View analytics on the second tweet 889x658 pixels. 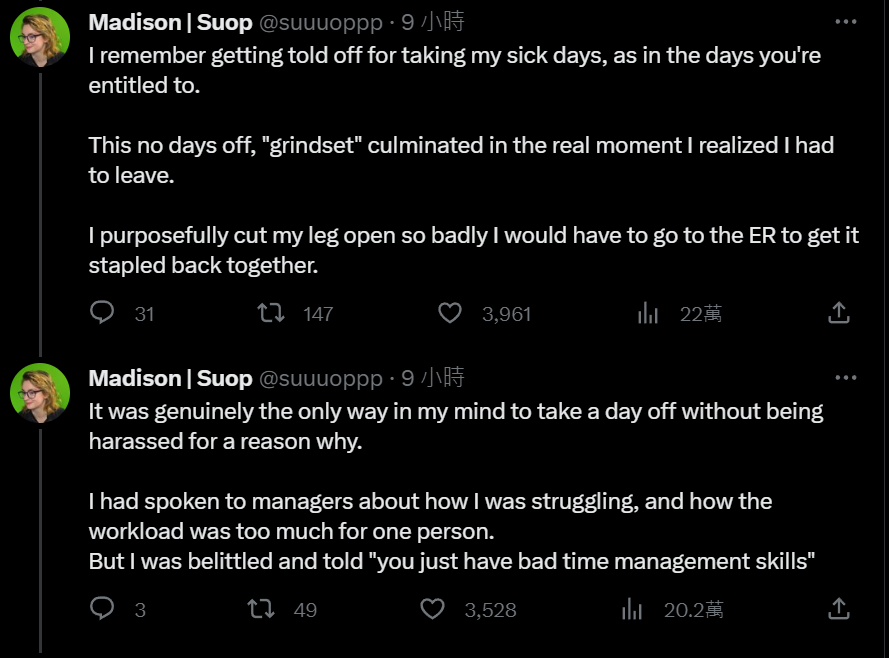coord(632,608)
